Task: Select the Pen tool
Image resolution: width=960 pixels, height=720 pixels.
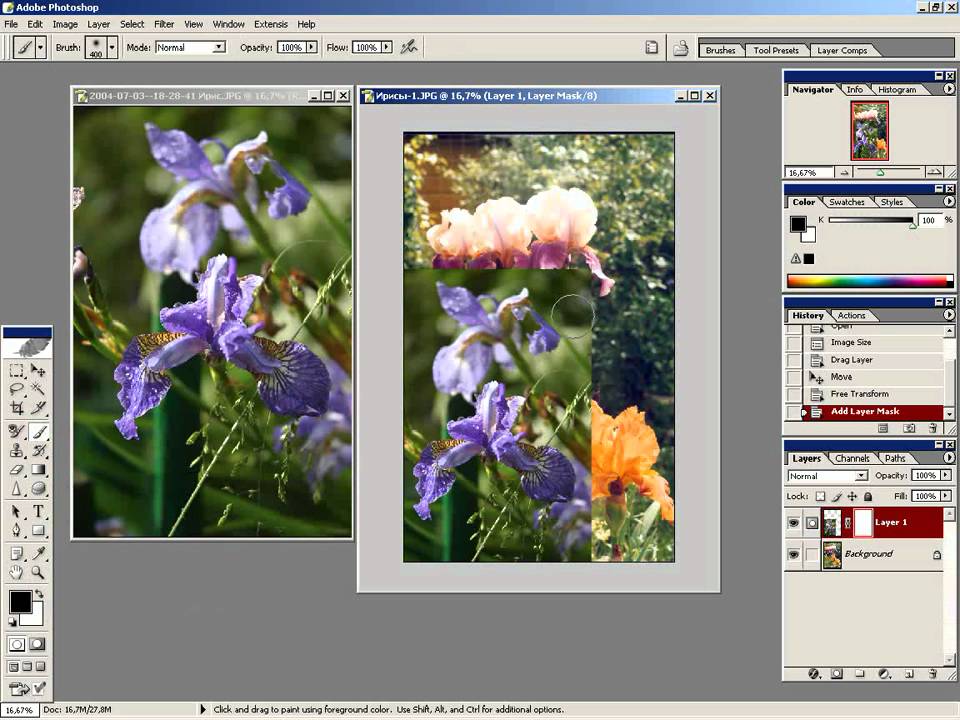Action: (x=17, y=530)
